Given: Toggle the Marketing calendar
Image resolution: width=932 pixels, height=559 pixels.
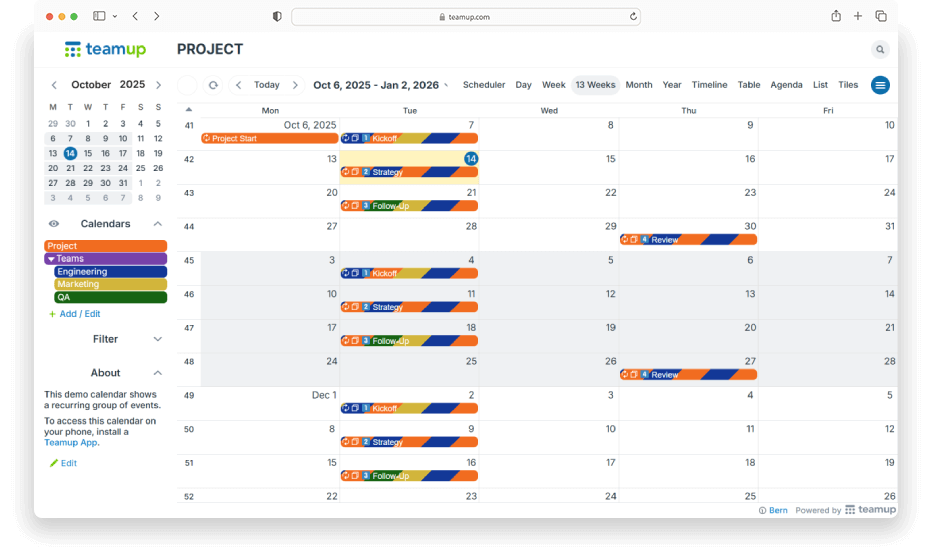Looking at the screenshot, I should click(110, 284).
